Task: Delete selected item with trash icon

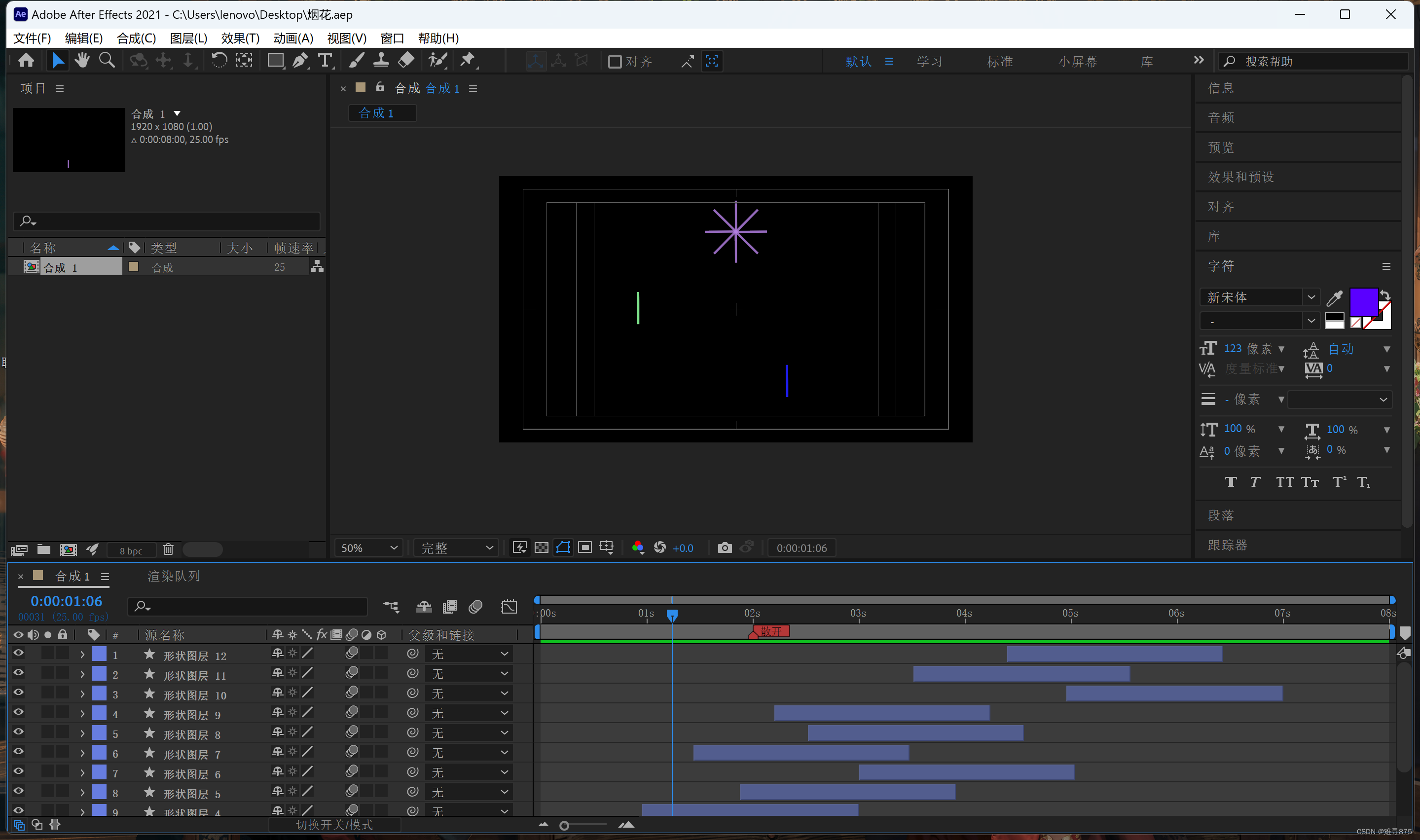Action: (168, 549)
